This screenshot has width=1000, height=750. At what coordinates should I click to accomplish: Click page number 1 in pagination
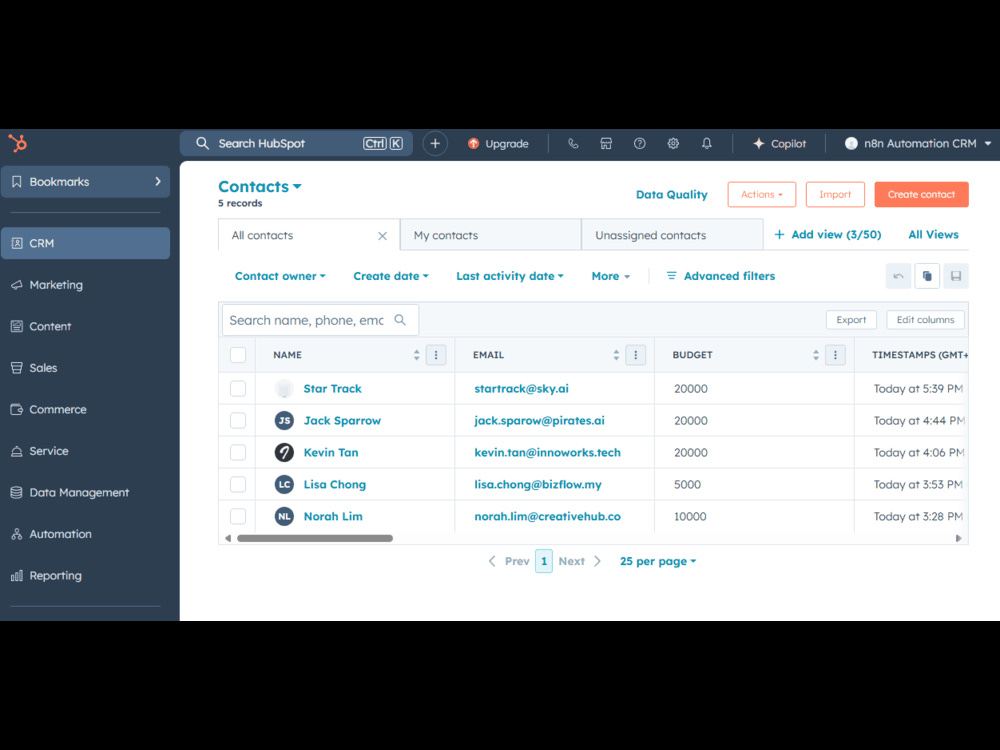544,561
